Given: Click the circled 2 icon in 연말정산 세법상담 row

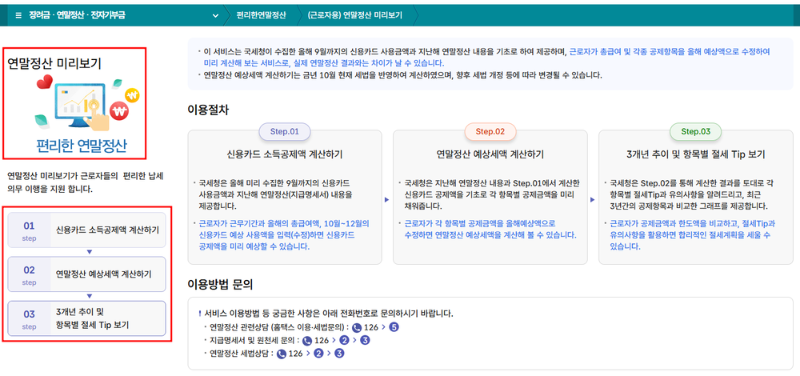Looking at the screenshot, I should pos(319,353).
